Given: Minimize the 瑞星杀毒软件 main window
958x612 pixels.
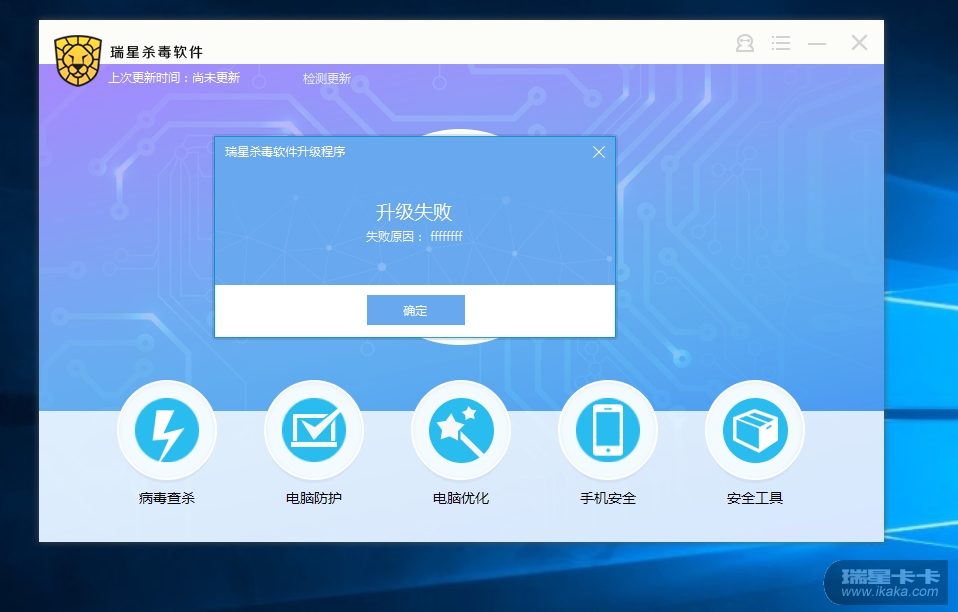Looking at the screenshot, I should point(817,43).
